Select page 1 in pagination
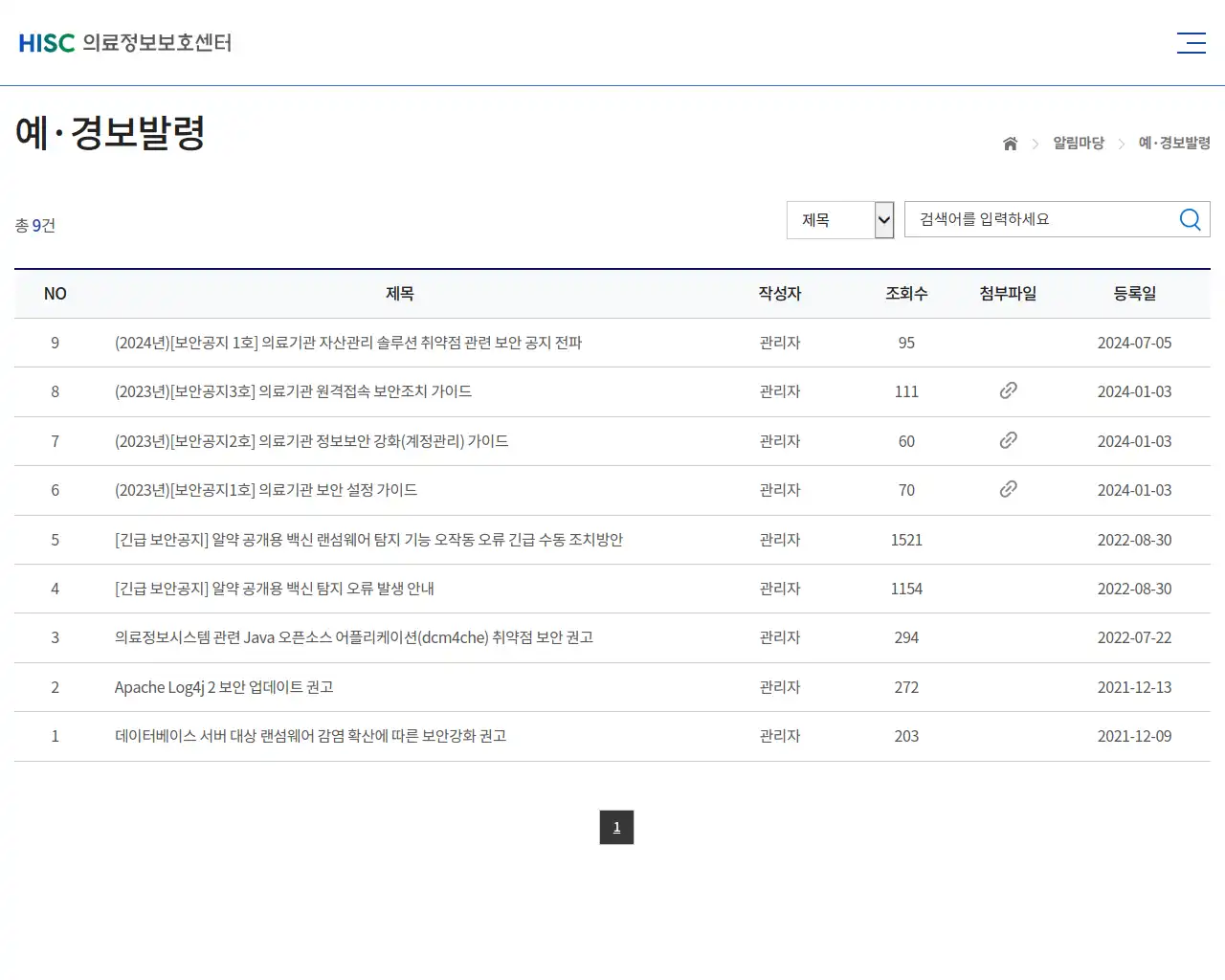The width and height of the screenshot is (1225, 980). click(x=616, y=827)
